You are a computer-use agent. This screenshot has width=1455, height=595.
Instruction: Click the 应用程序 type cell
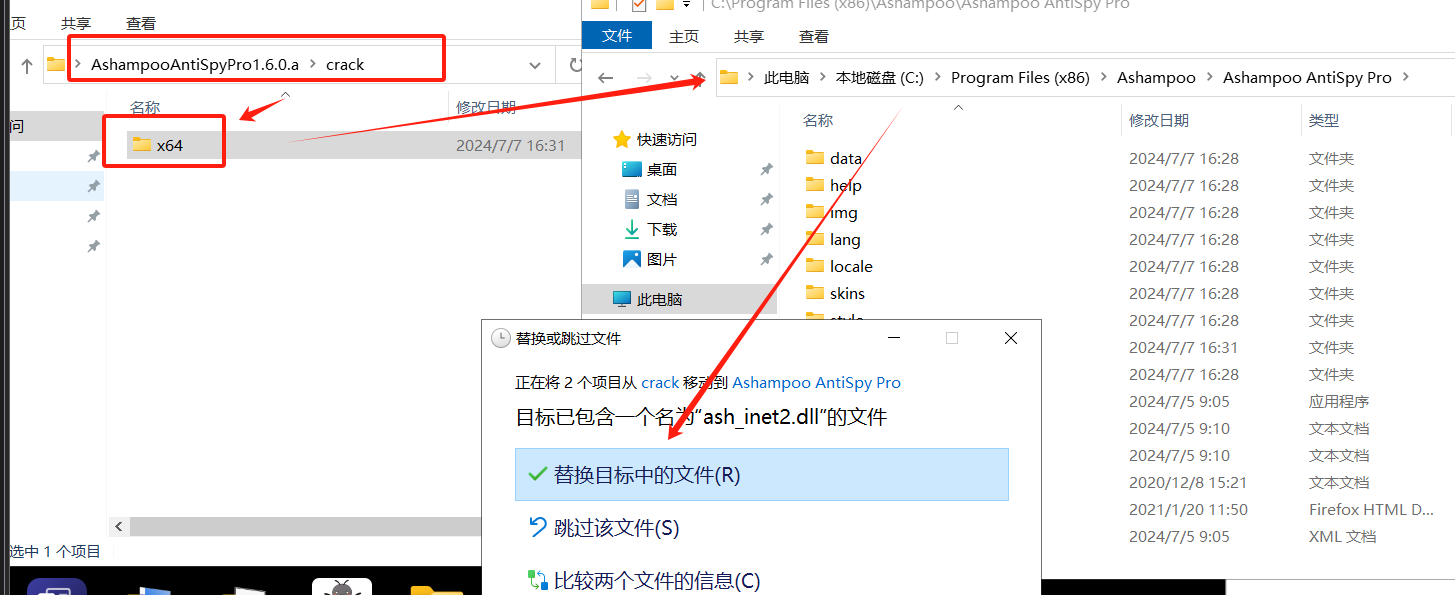click(x=1338, y=401)
